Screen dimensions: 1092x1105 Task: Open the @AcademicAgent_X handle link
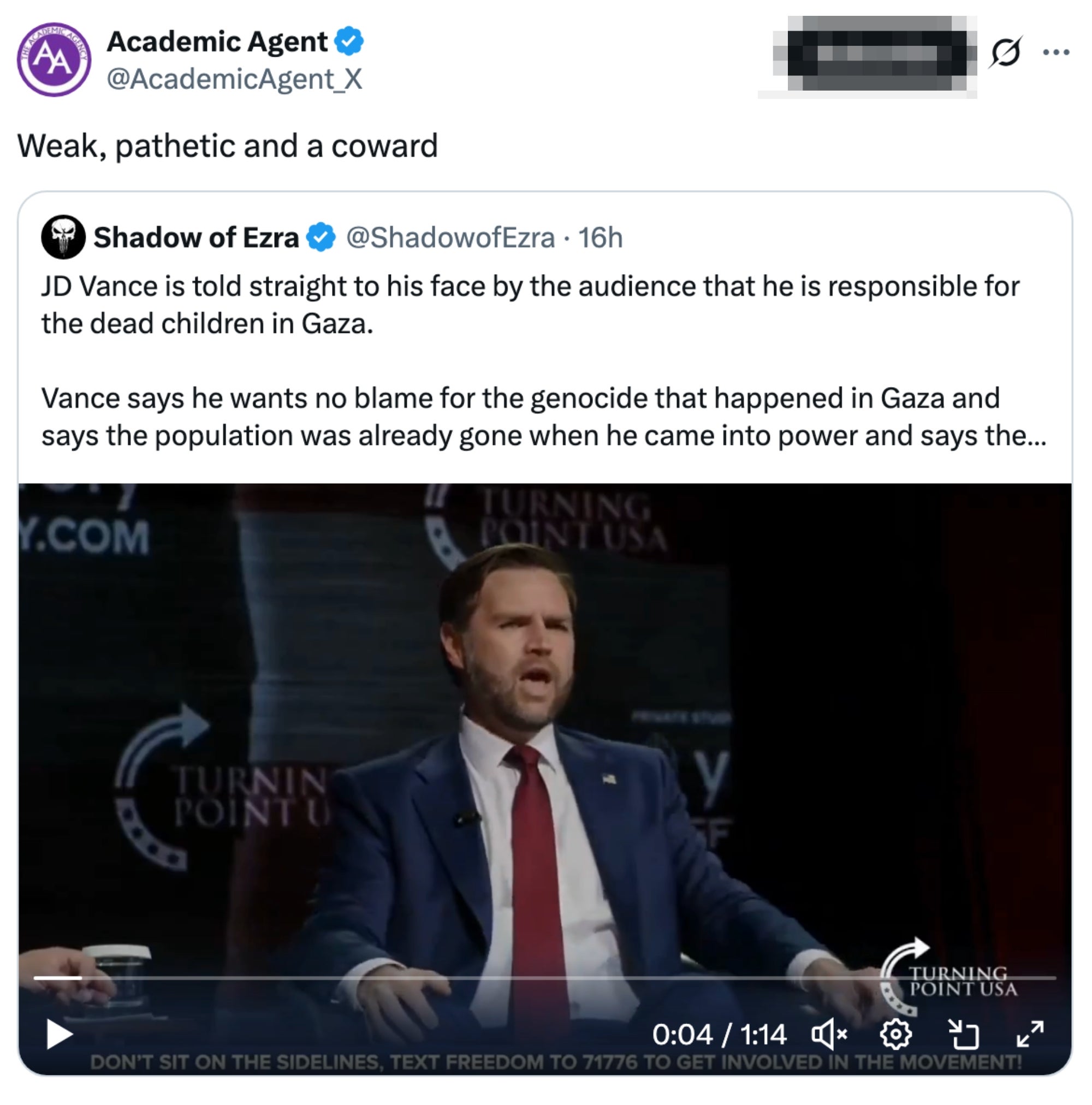coord(235,79)
